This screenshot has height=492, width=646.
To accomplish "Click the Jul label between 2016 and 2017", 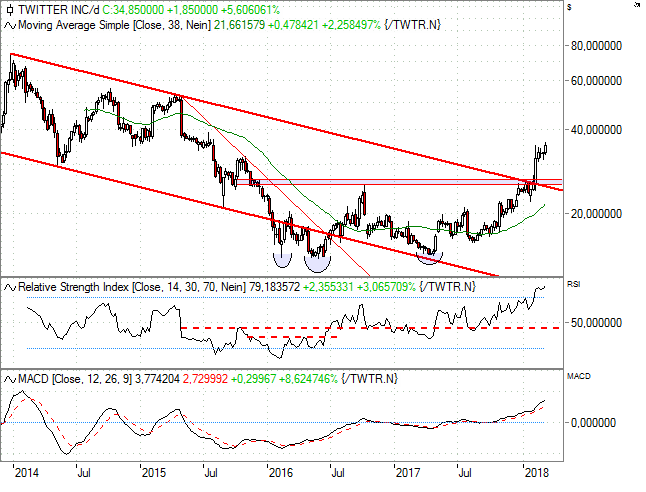I will tap(338, 473).
